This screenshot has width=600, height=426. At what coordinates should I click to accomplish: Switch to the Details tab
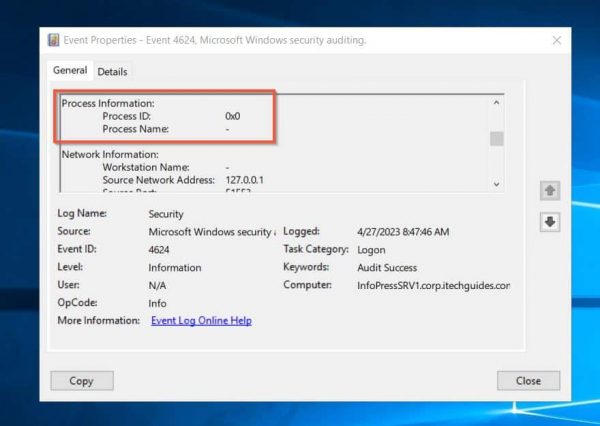112,72
